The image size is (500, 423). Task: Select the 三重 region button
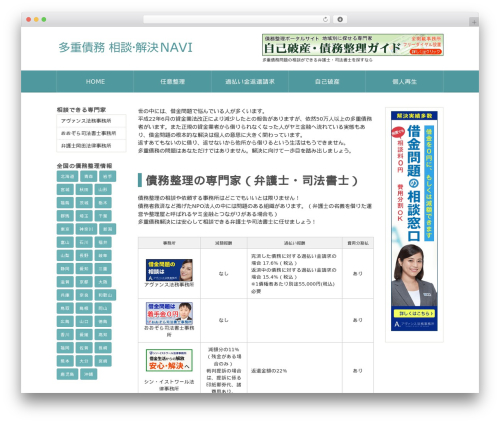(x=103, y=269)
